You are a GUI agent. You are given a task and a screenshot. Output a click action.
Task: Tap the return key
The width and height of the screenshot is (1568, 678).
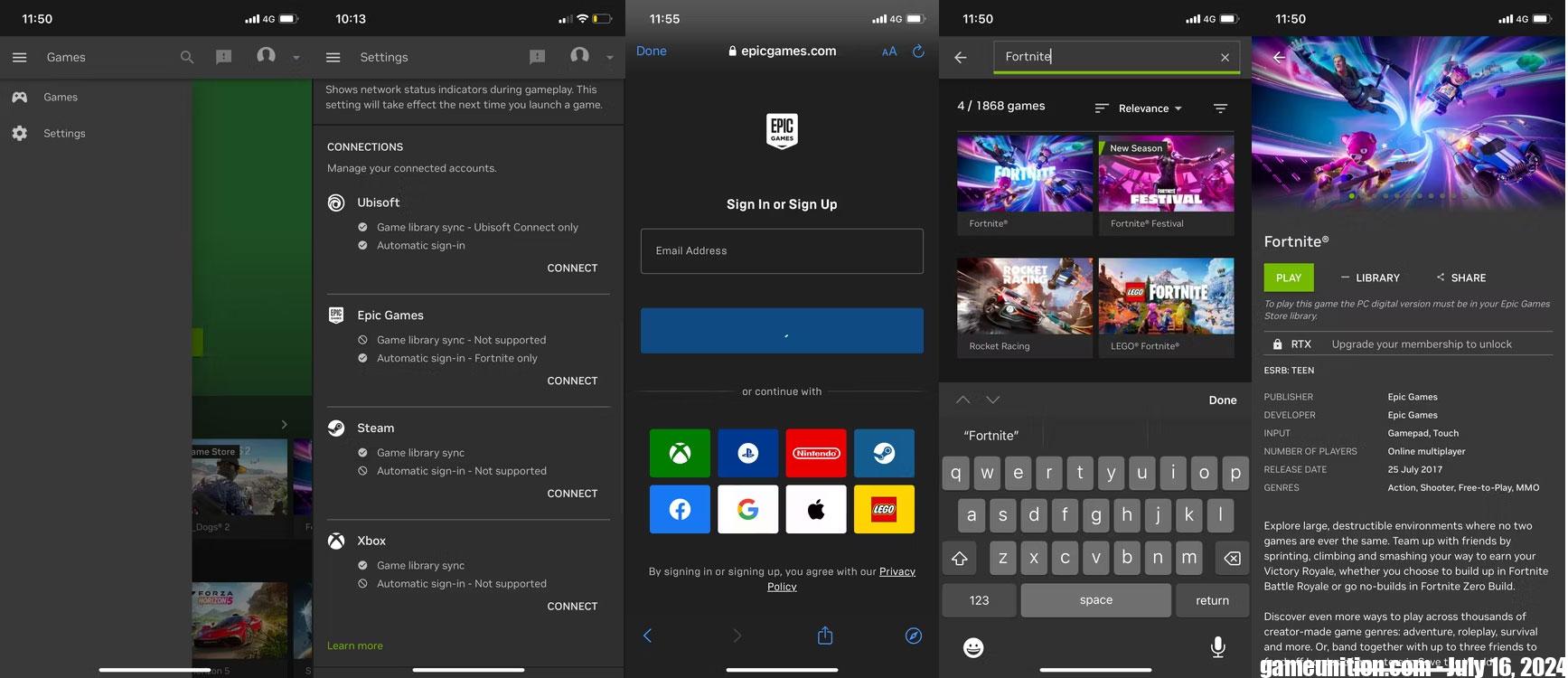pyautogui.click(x=1212, y=600)
